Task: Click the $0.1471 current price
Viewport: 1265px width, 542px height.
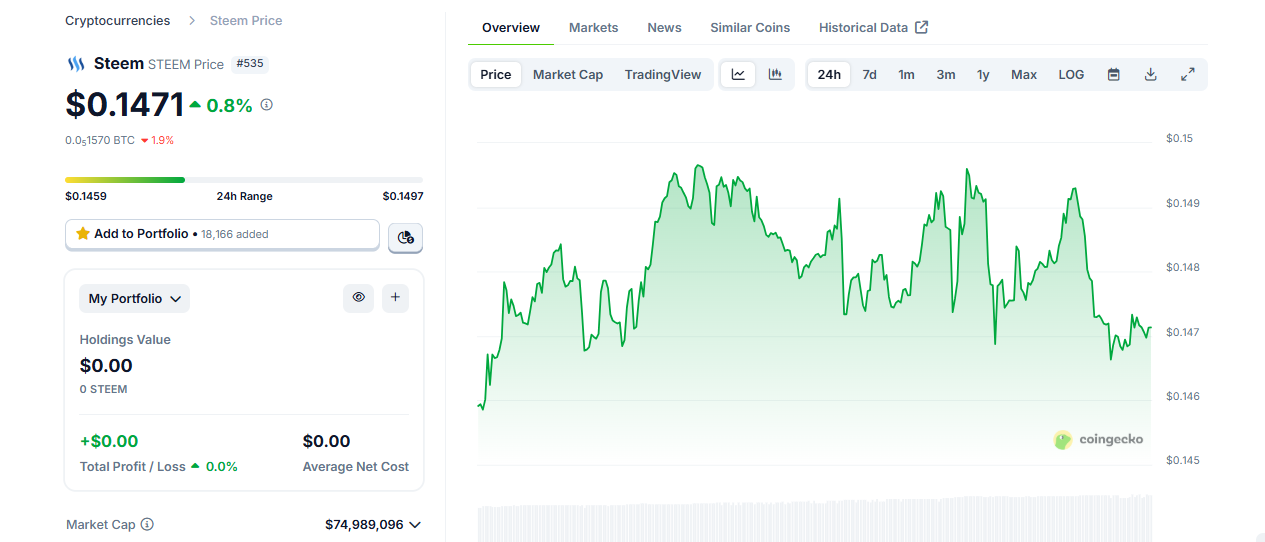Action: (125, 104)
